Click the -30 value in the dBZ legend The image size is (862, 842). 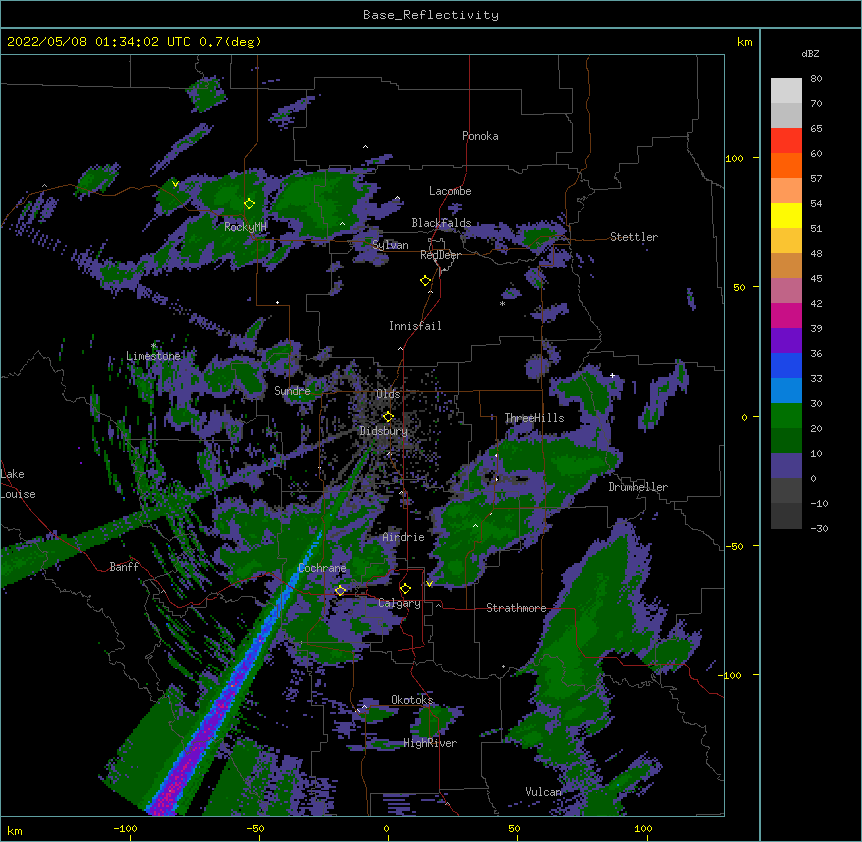819,528
